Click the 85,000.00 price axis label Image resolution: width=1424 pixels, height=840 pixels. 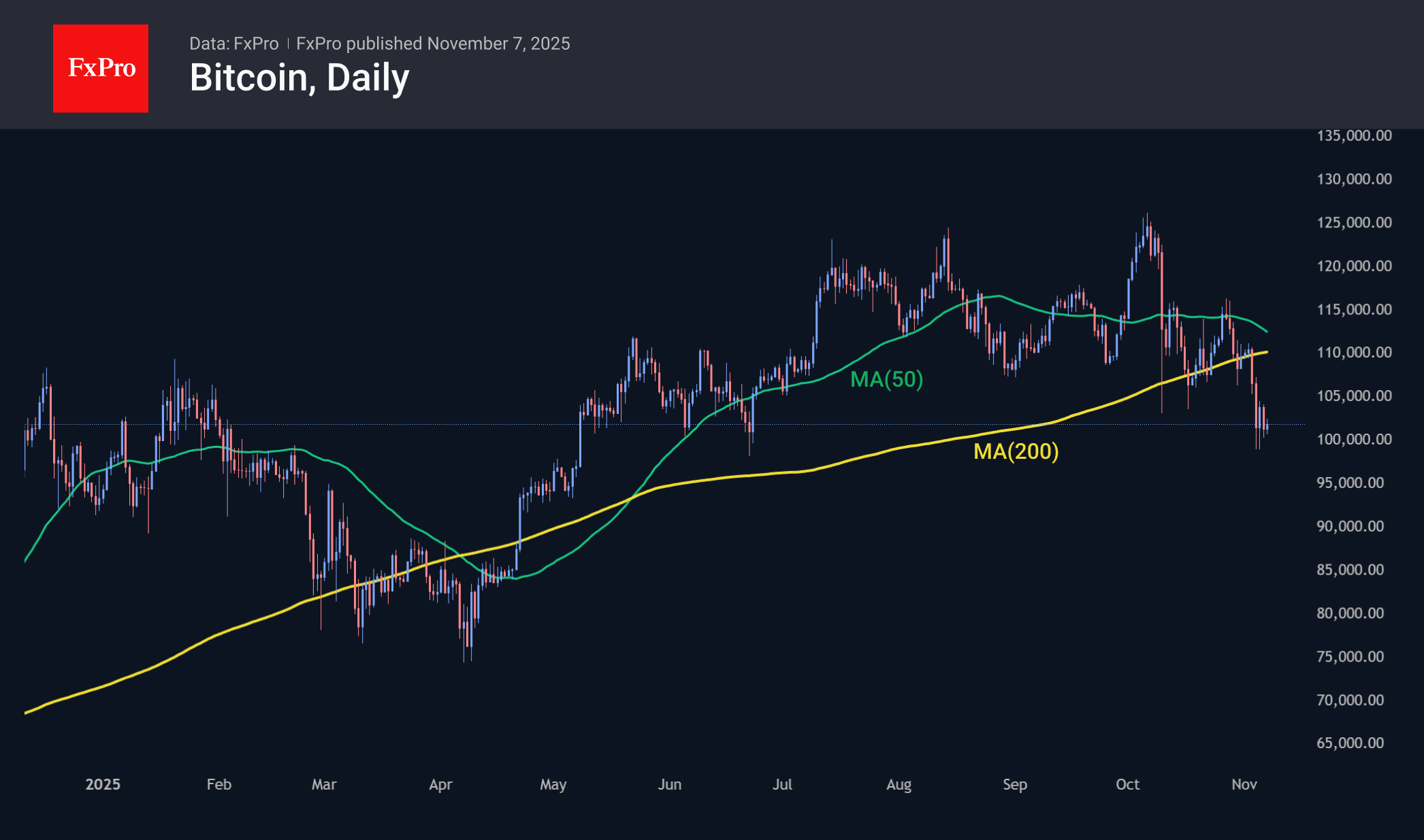pyautogui.click(x=1350, y=570)
